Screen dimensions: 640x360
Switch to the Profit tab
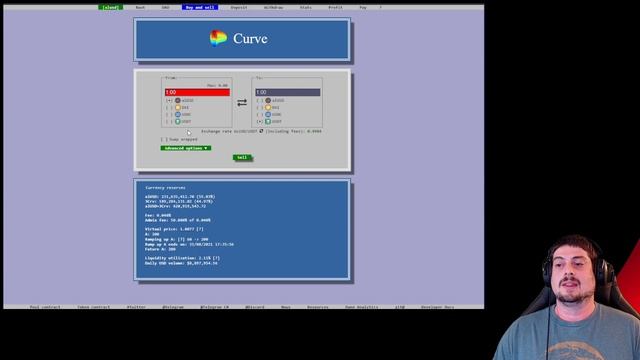point(336,7)
